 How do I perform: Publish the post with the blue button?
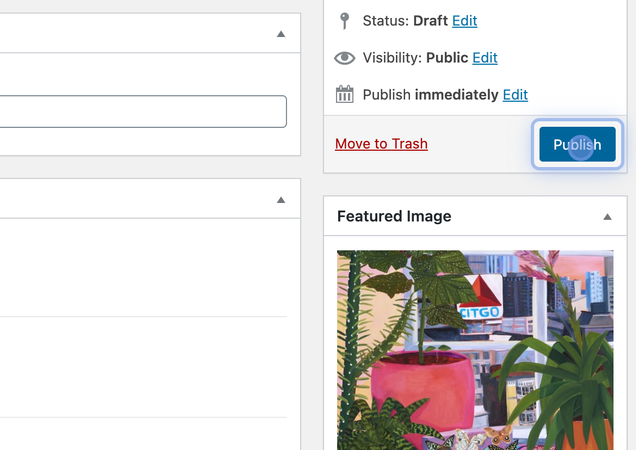coord(577,144)
